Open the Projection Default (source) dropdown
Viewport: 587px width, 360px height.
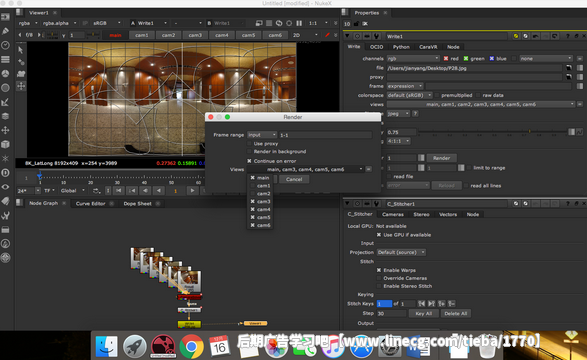pos(401,252)
